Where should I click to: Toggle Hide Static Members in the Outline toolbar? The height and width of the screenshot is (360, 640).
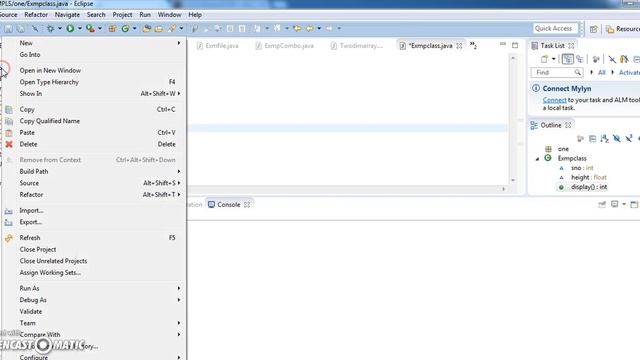tap(629, 139)
